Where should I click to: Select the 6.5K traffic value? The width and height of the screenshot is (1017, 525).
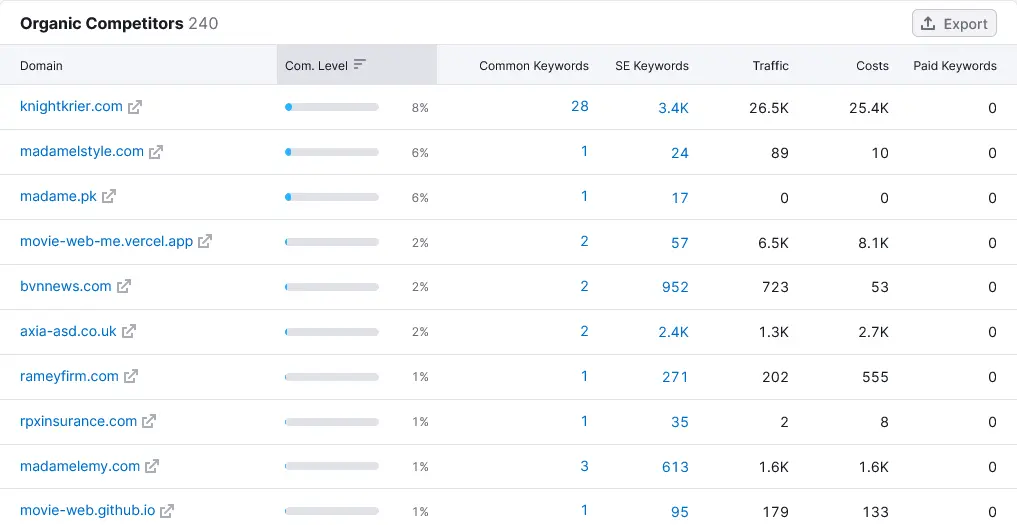point(773,243)
